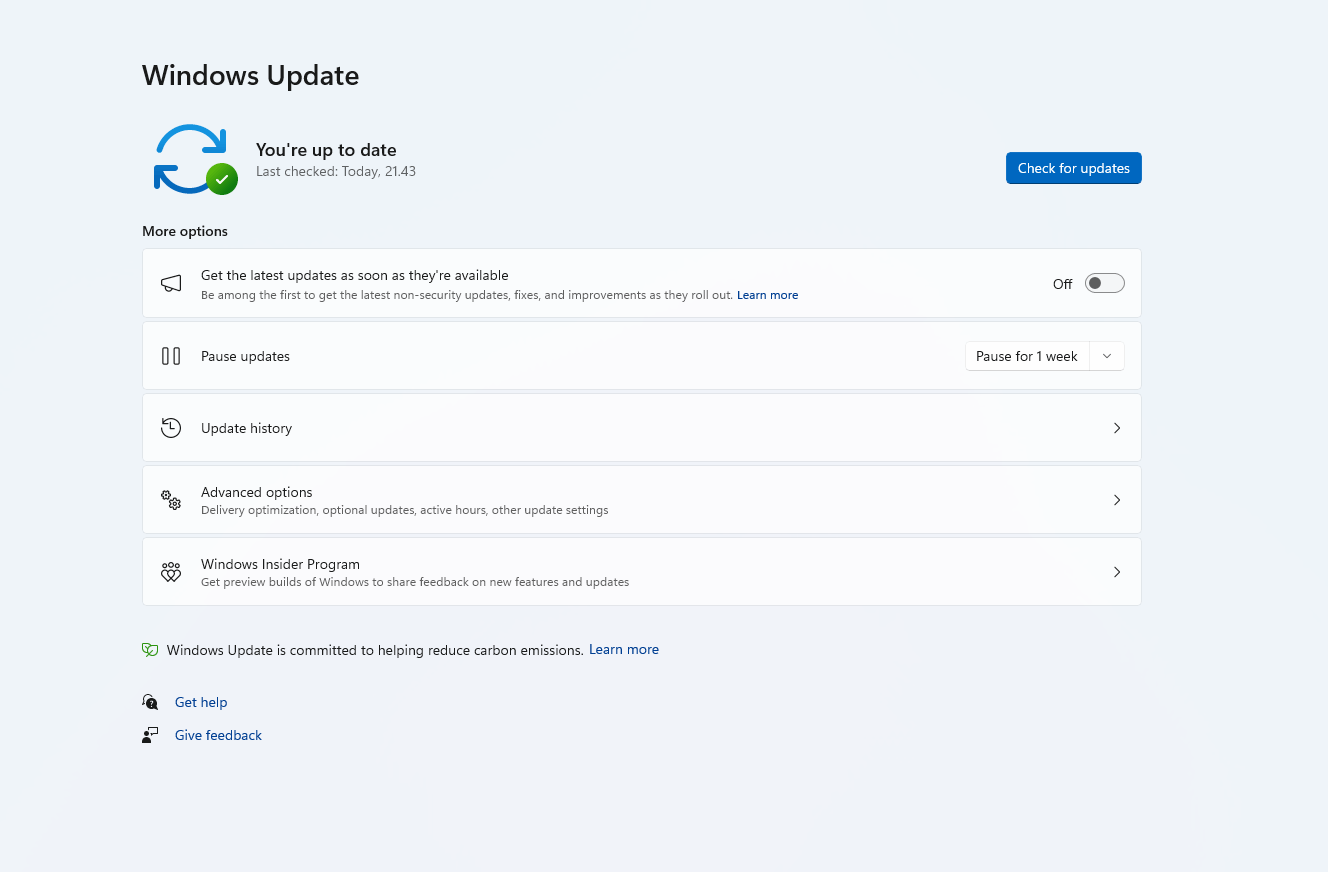Click the Check for updates button
1328x872 pixels.
pos(1074,168)
